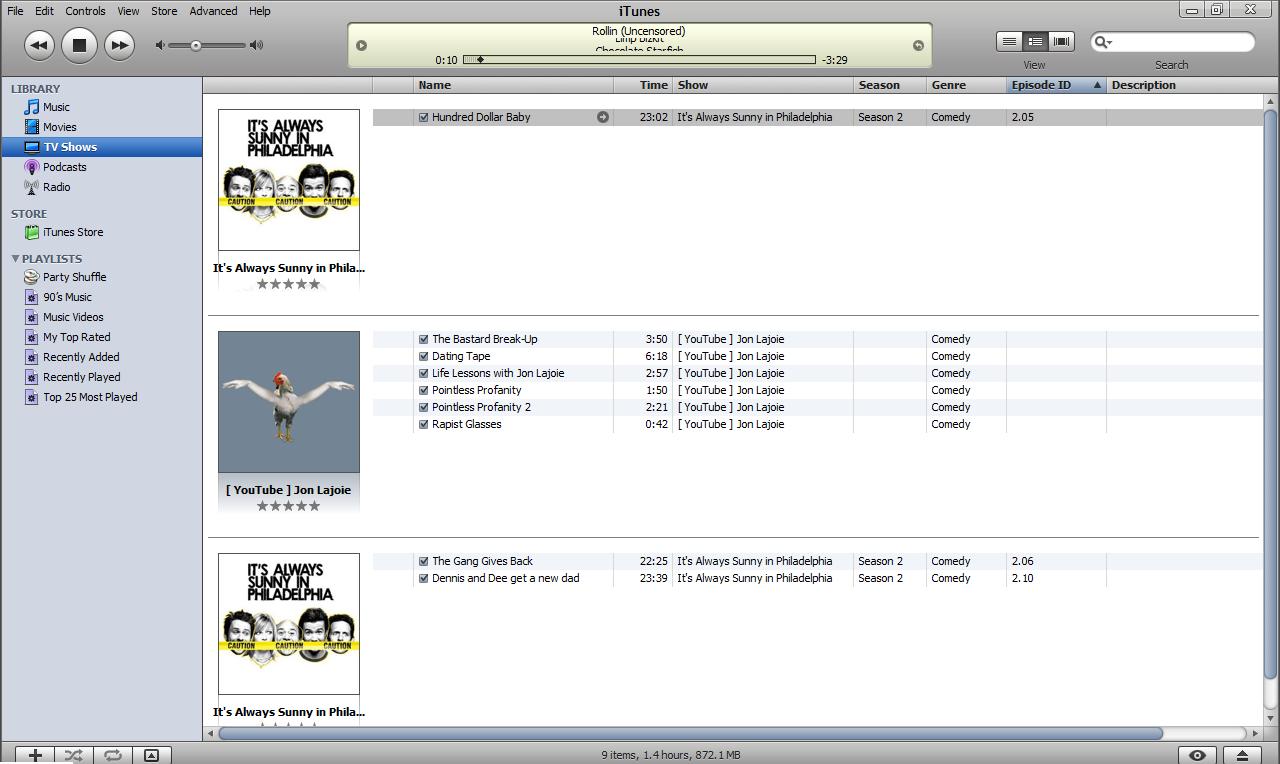Open the File menu
Screen dimensions: 1280x764
tap(15, 11)
